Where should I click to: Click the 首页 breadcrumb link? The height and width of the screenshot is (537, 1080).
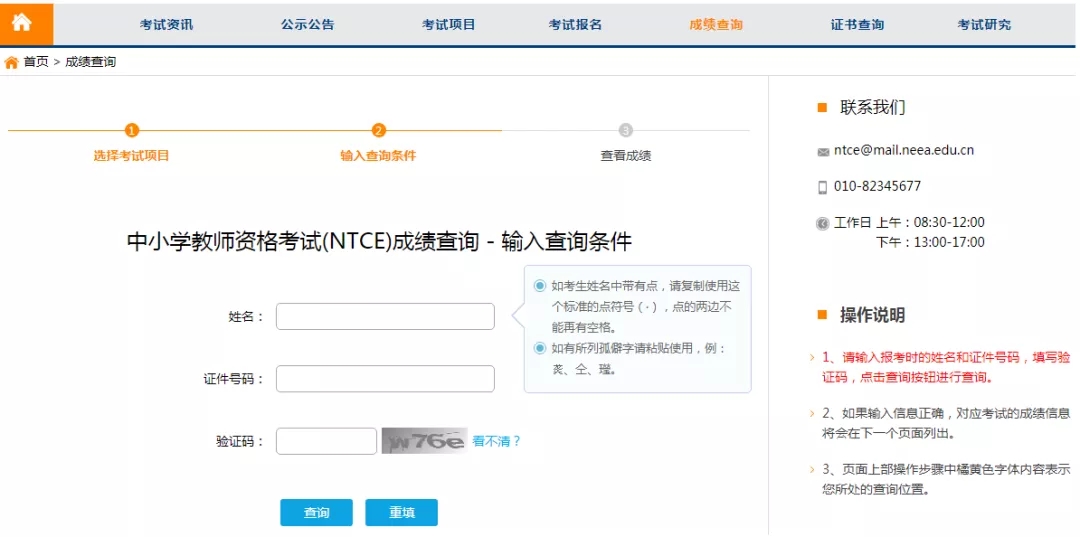pos(36,62)
